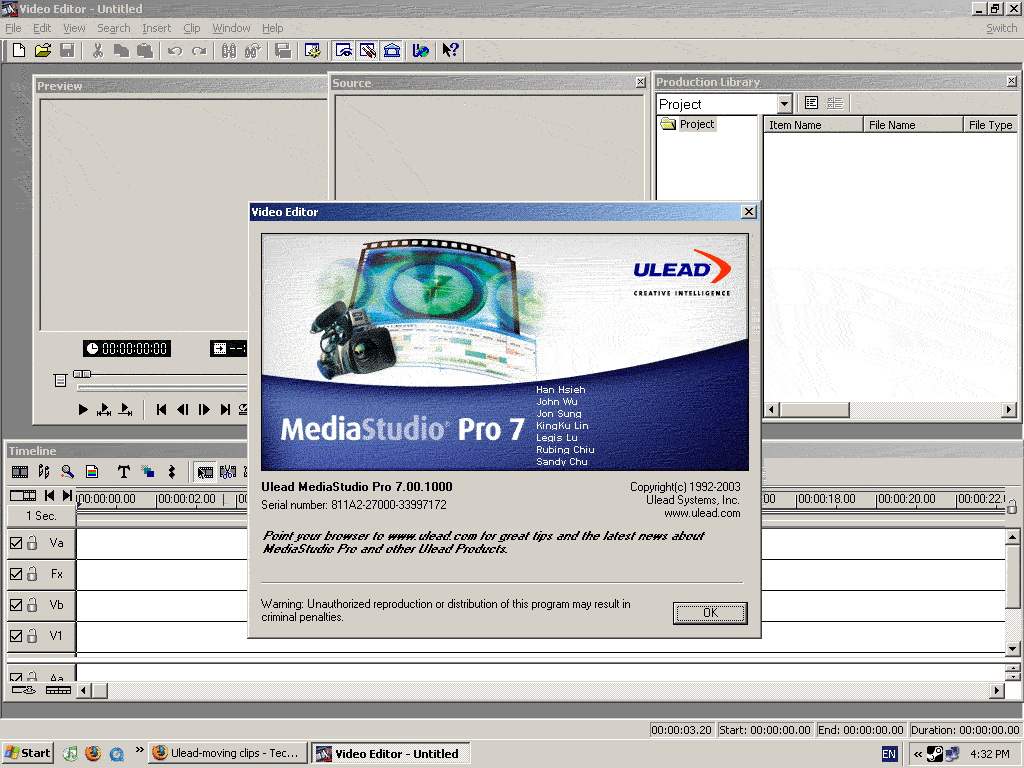Toggle the lock on the Vb track
Screen dimensions: 1024x768
(32, 605)
